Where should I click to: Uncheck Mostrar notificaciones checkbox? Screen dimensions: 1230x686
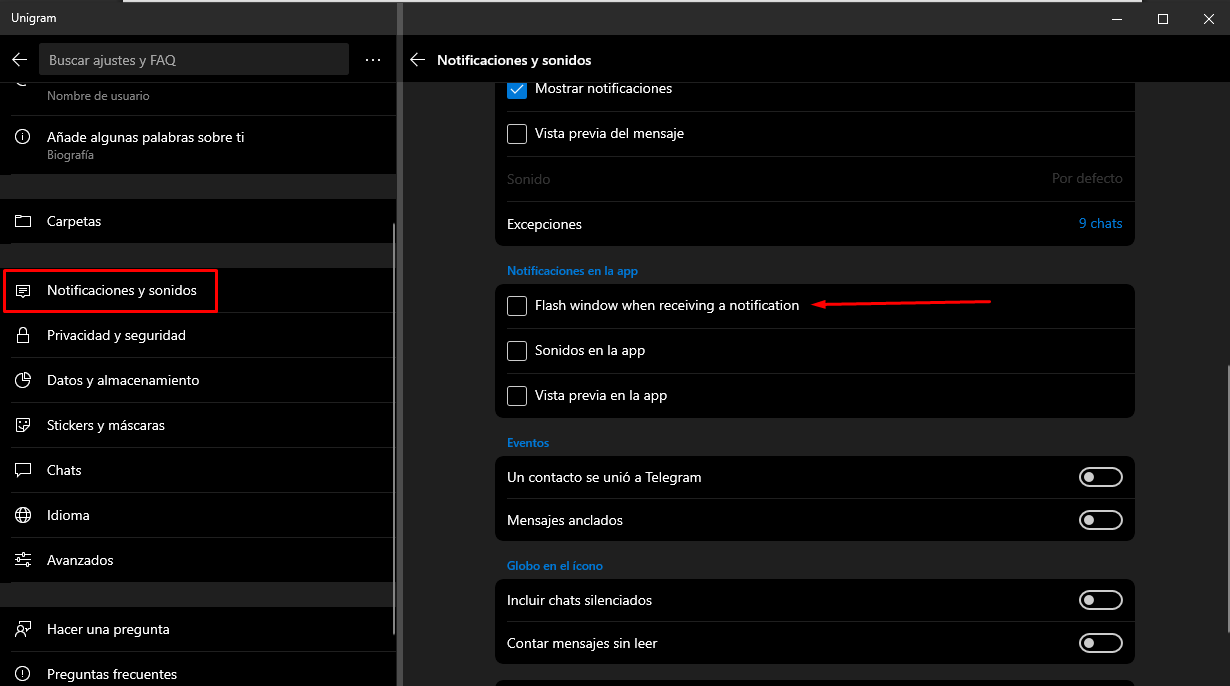click(x=517, y=89)
